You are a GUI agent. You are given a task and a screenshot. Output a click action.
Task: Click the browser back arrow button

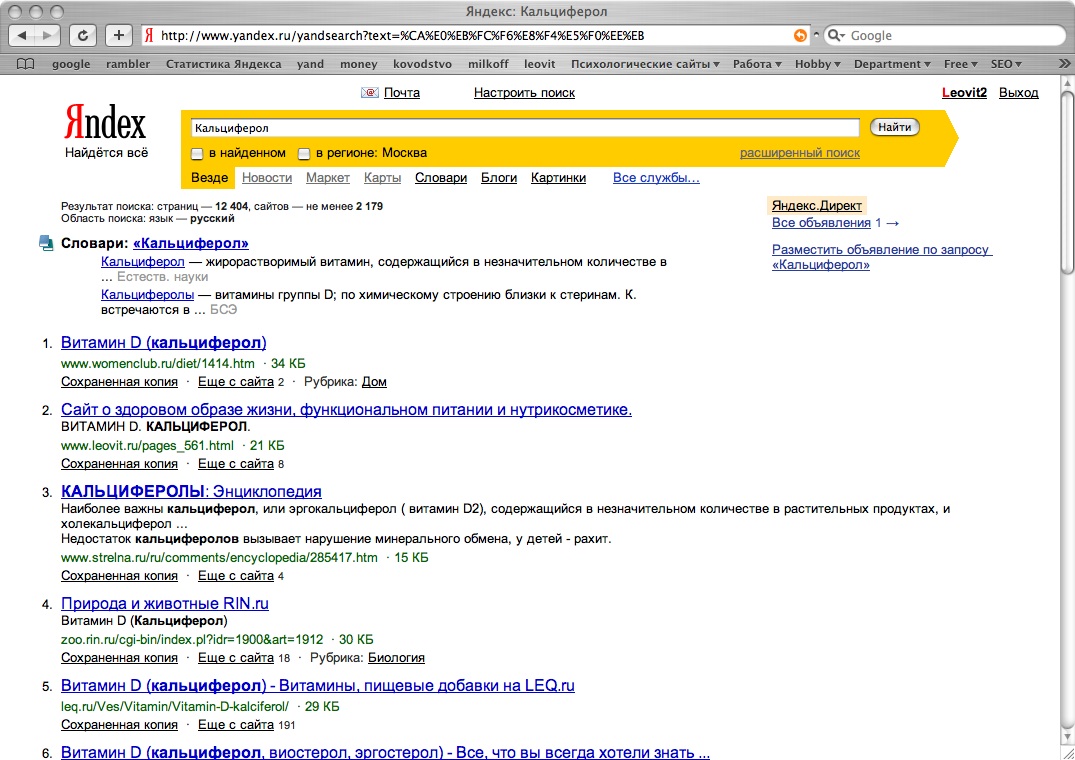coord(24,35)
